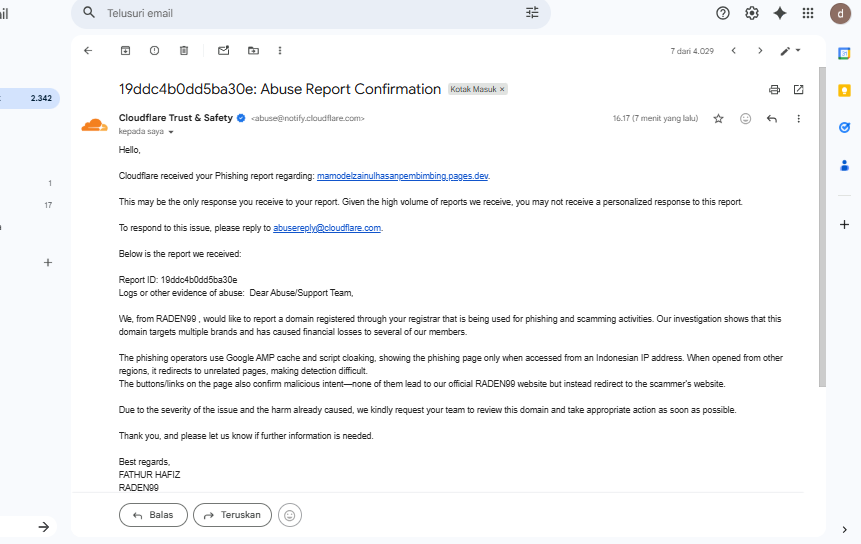The height and width of the screenshot is (544, 861).
Task: Click the Cloudflare sender avatar logo
Action: tap(94, 125)
